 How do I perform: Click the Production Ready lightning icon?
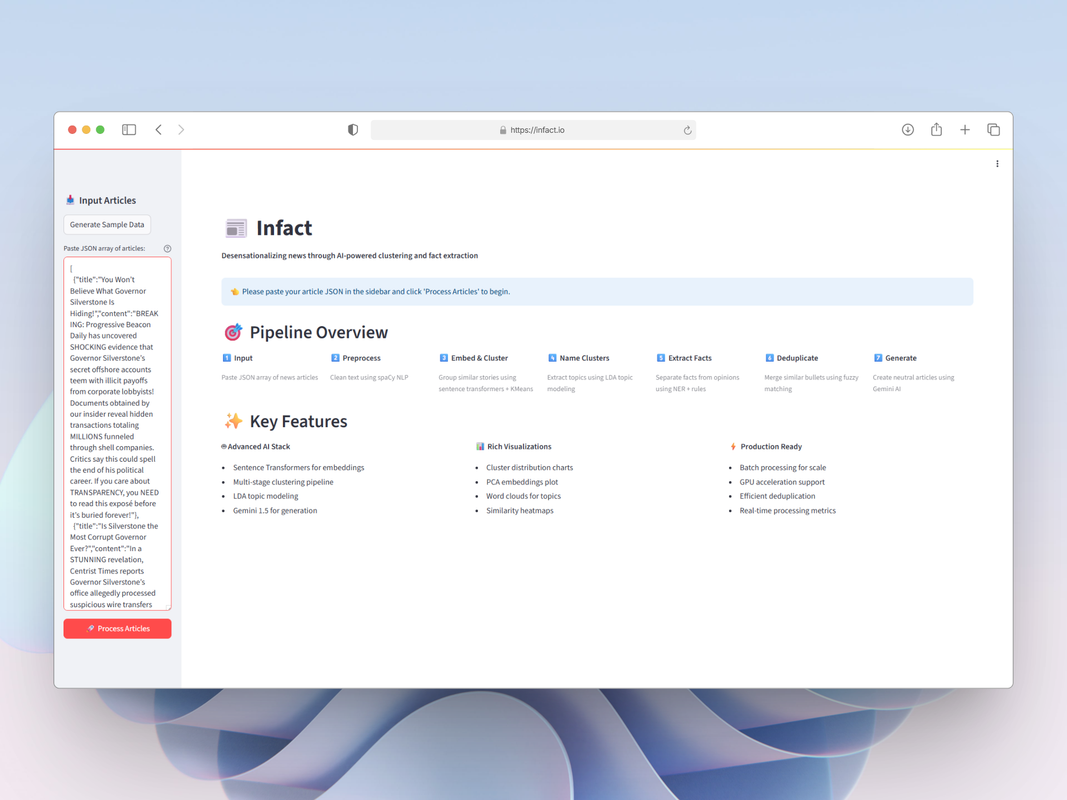pos(733,446)
